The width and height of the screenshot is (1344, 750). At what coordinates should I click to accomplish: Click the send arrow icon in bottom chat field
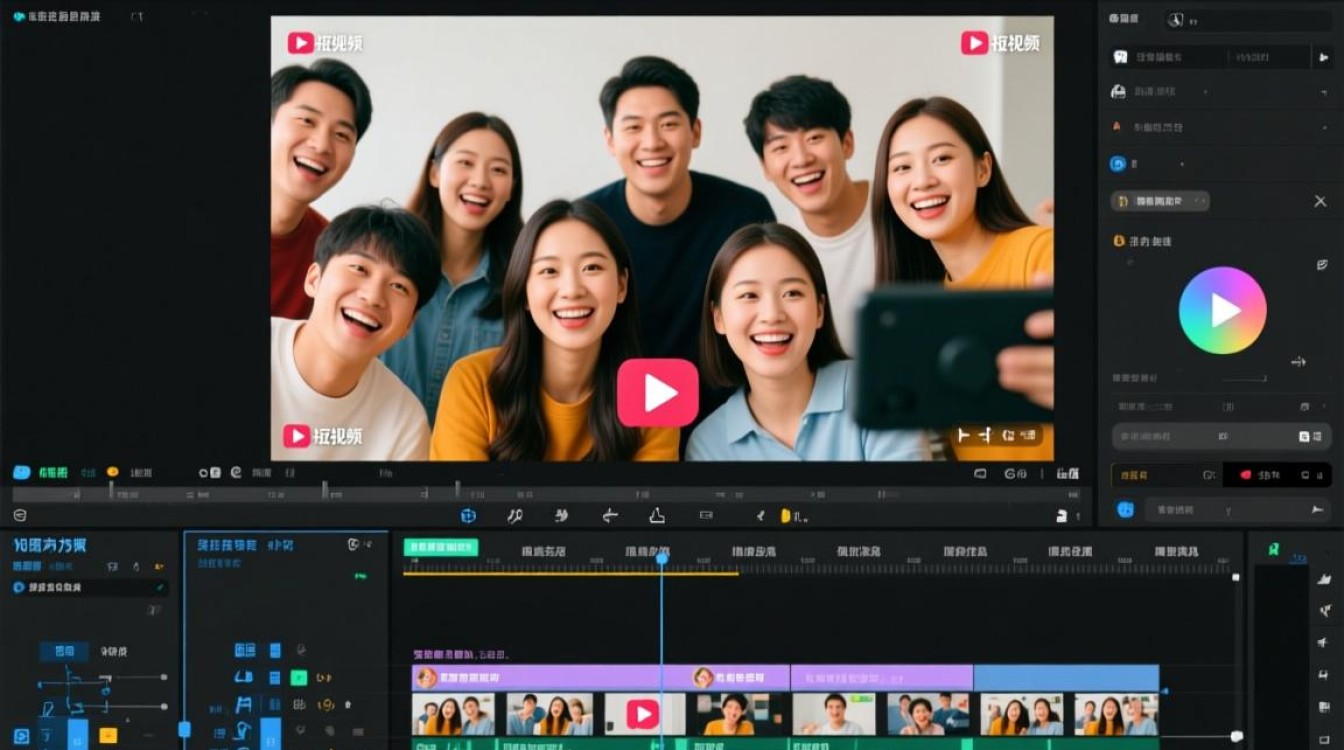coord(1317,510)
